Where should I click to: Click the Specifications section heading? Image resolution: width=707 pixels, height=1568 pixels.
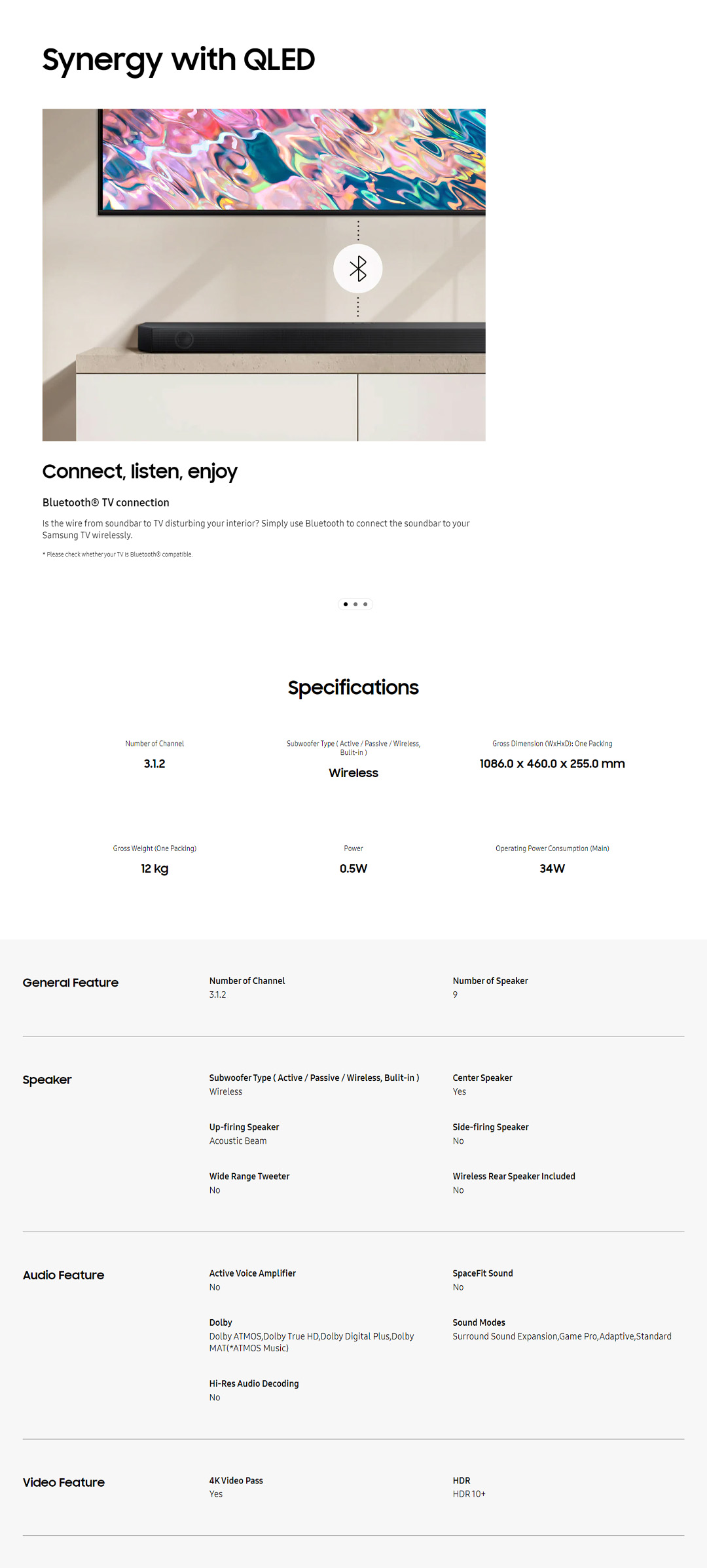pos(353,687)
